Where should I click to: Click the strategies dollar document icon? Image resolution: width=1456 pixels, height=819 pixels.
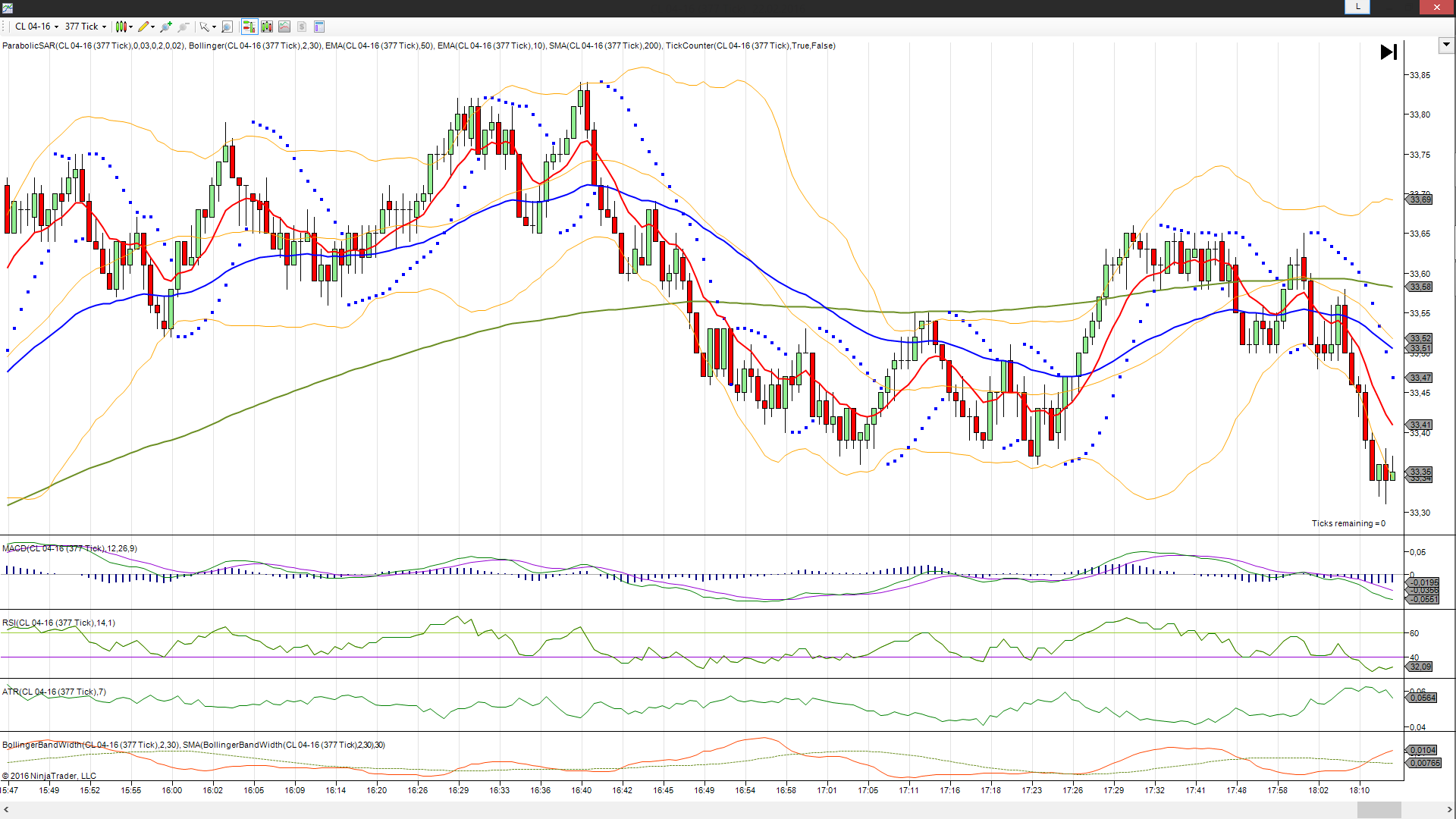click(302, 27)
